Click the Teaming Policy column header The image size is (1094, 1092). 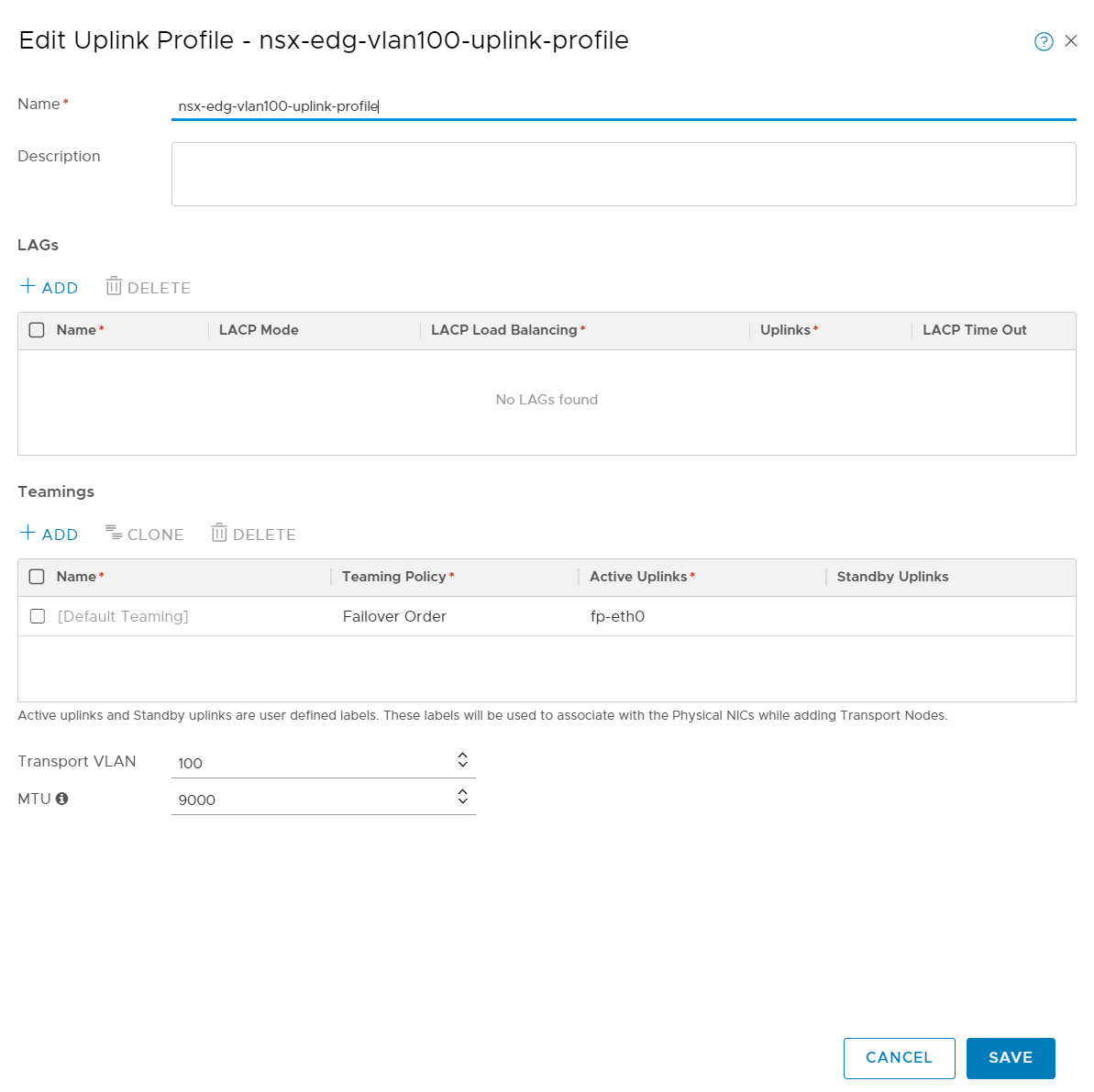pyautogui.click(x=394, y=577)
